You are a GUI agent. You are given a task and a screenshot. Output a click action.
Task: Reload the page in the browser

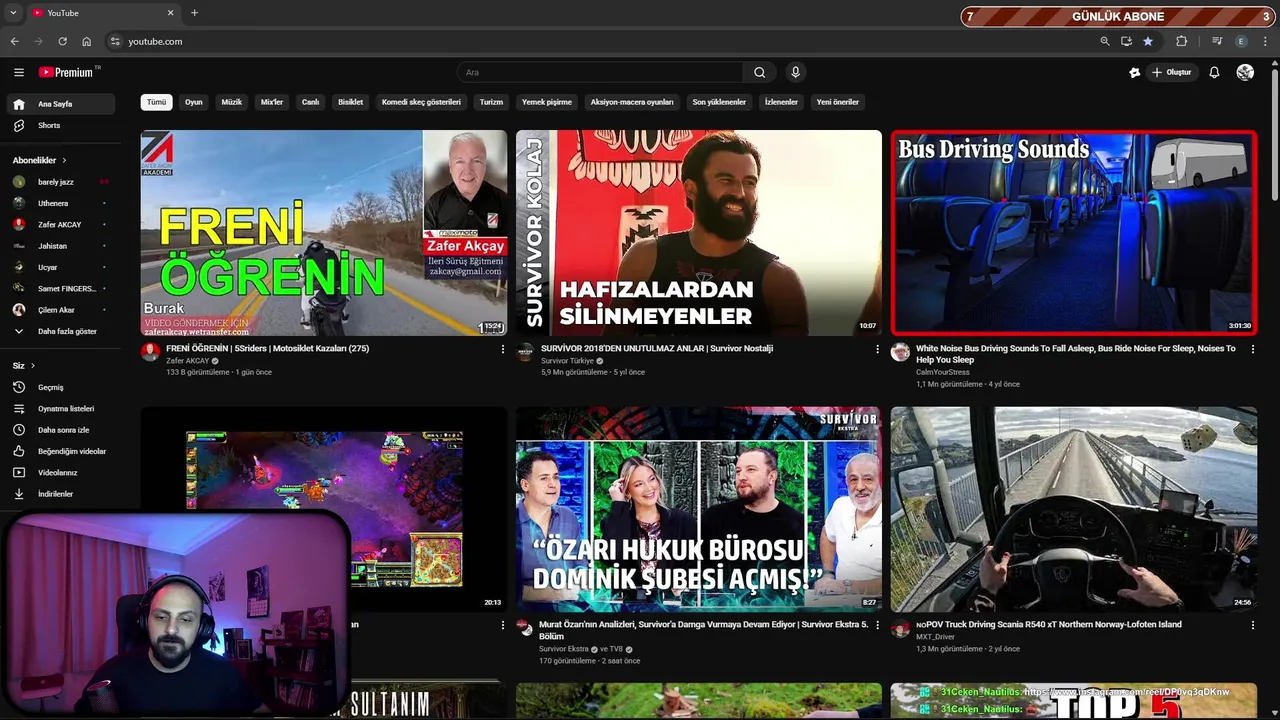62,41
